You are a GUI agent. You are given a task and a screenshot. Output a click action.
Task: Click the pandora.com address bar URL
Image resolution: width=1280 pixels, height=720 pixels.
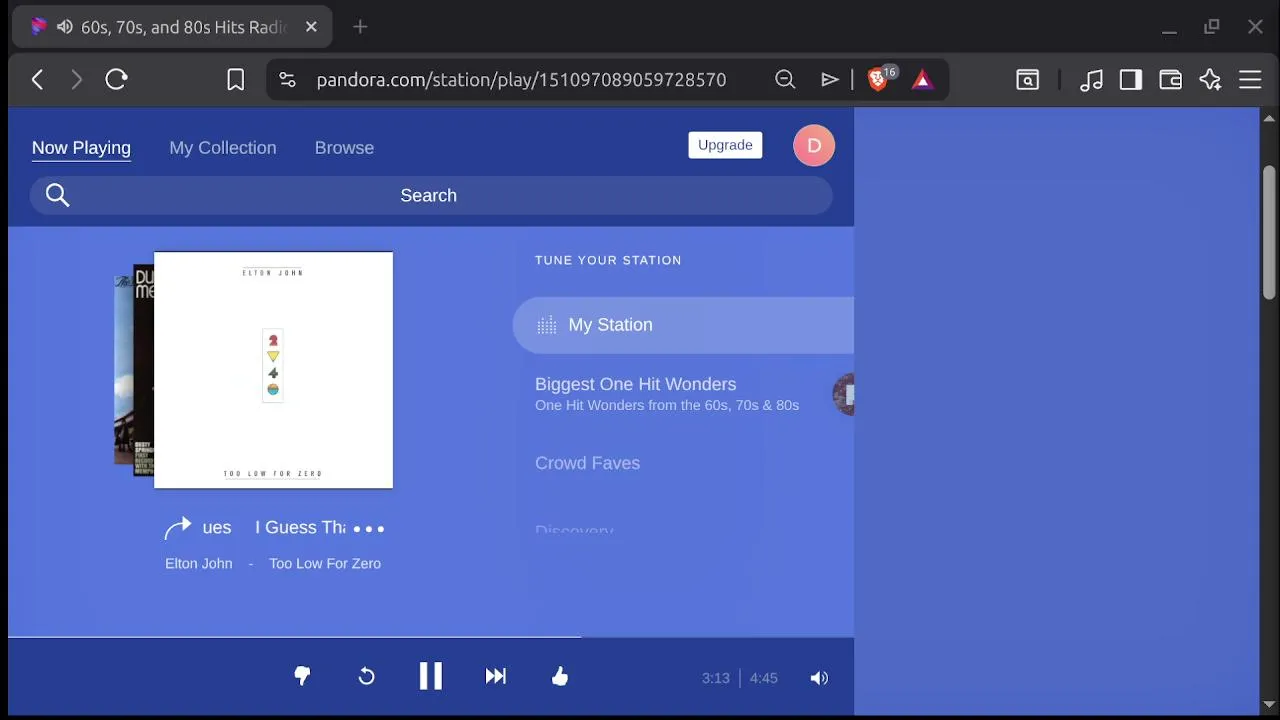pyautogui.click(x=521, y=80)
